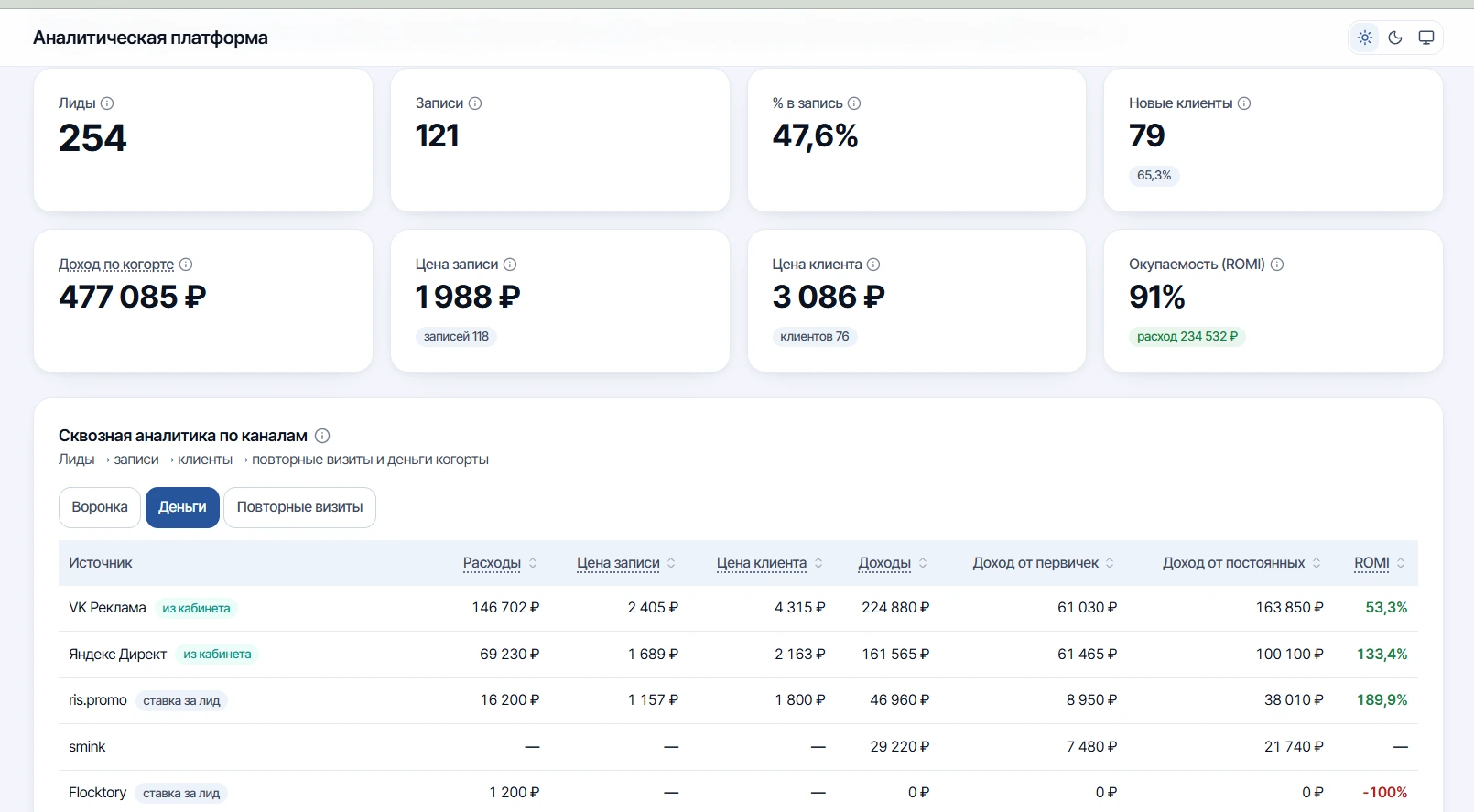Click 'клиентов 76' badge
This screenshot has height=812, width=1474.
pyautogui.click(x=815, y=337)
